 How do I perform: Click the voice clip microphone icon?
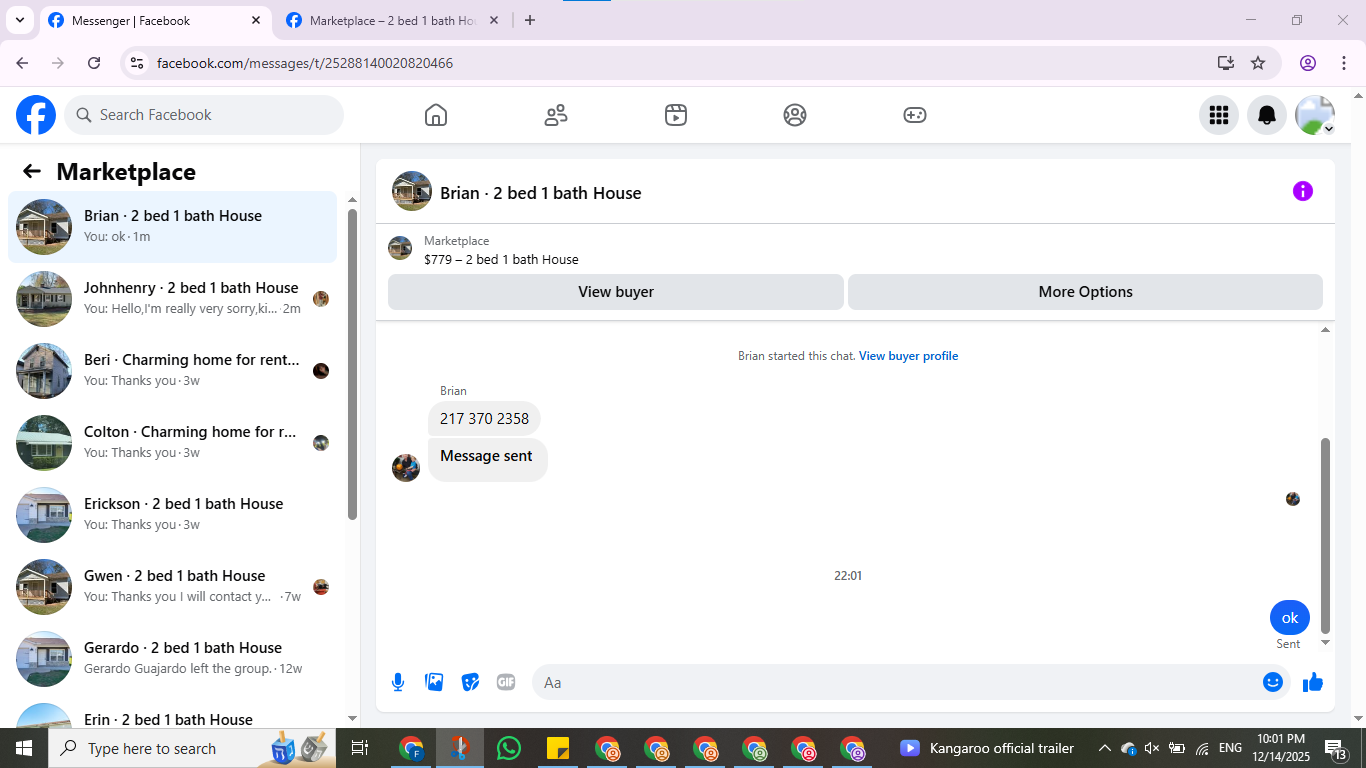pyautogui.click(x=398, y=682)
